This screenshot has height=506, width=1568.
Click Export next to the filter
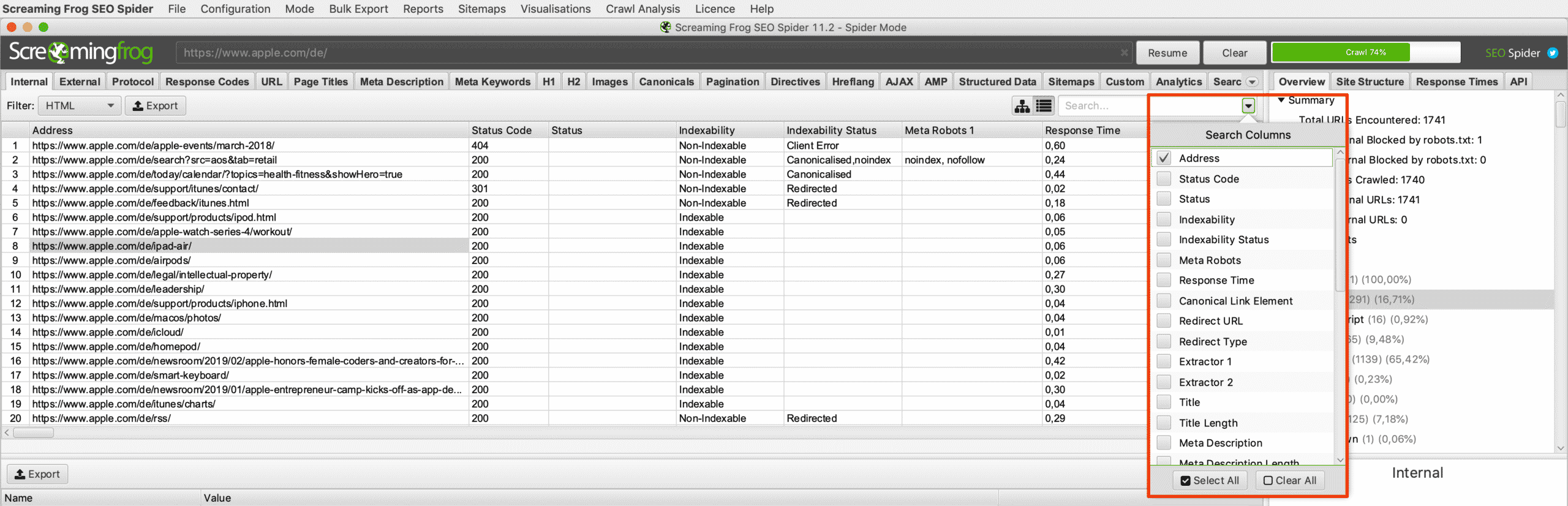pyautogui.click(x=156, y=106)
